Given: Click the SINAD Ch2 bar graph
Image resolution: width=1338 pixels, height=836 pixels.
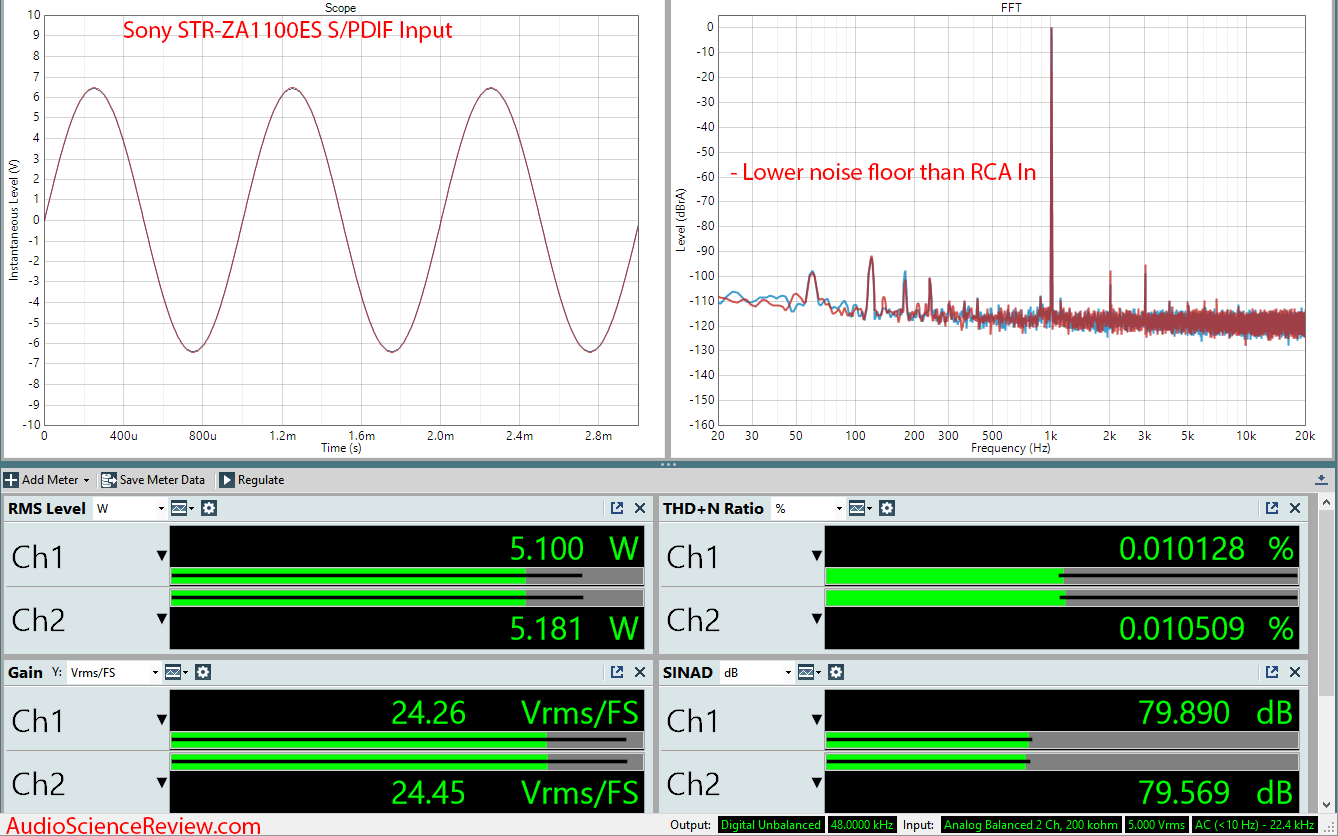Looking at the screenshot, I should point(1062,762).
